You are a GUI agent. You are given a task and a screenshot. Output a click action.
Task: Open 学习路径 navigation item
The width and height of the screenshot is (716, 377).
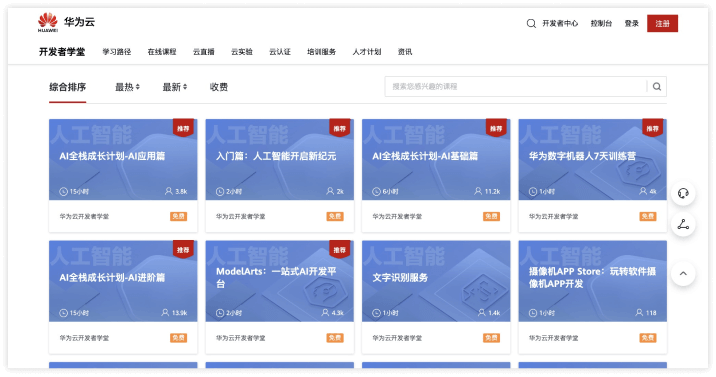[x=117, y=52]
